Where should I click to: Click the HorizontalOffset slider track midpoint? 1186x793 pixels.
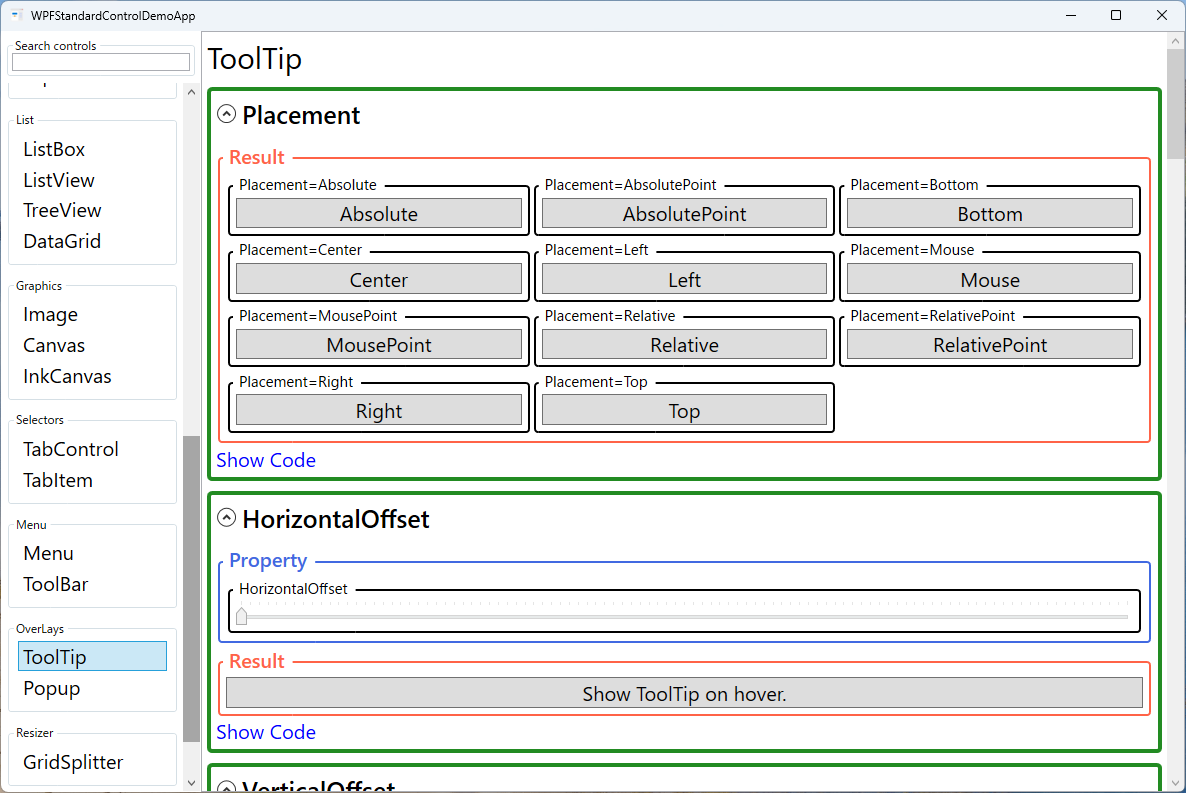[x=685, y=617]
